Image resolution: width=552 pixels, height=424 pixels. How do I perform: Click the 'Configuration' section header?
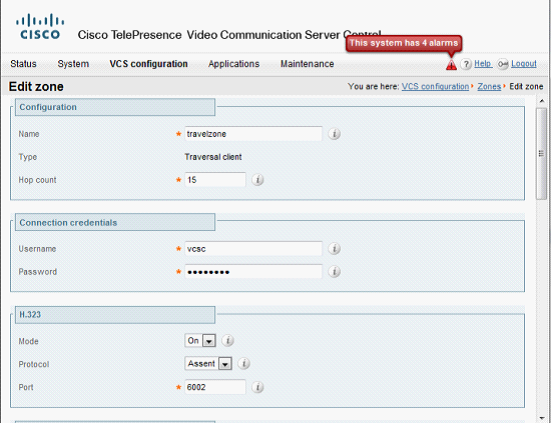[115, 107]
